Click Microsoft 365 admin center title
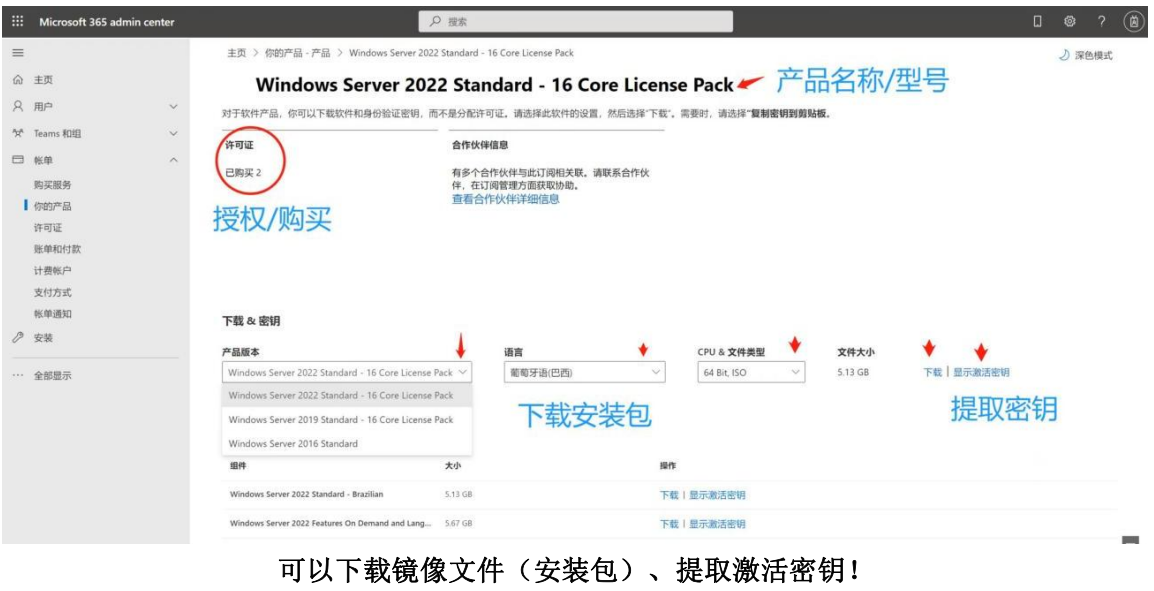The height and width of the screenshot is (591, 1154). coord(107,22)
